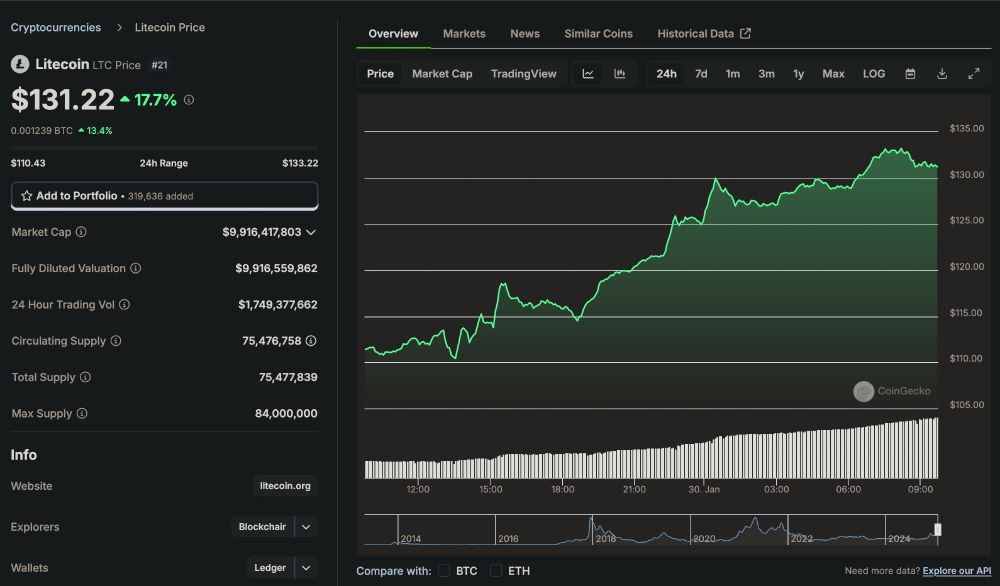
Task: Expand Market Cap details chevron
Action: tap(311, 233)
